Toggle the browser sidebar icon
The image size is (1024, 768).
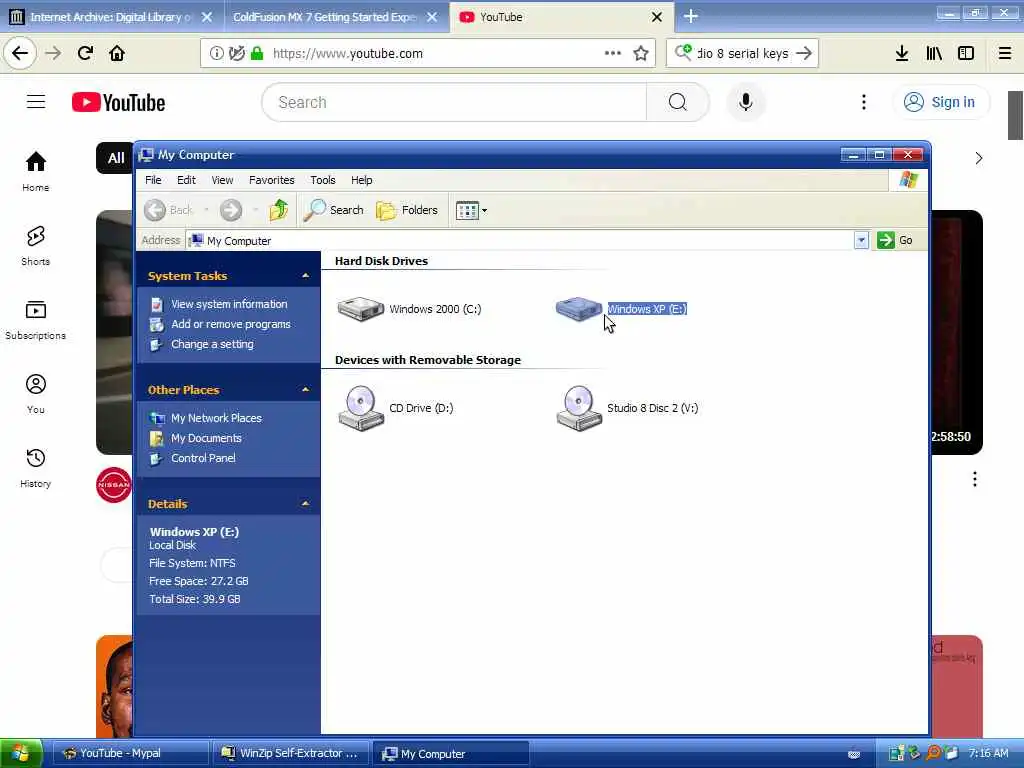coord(966,54)
